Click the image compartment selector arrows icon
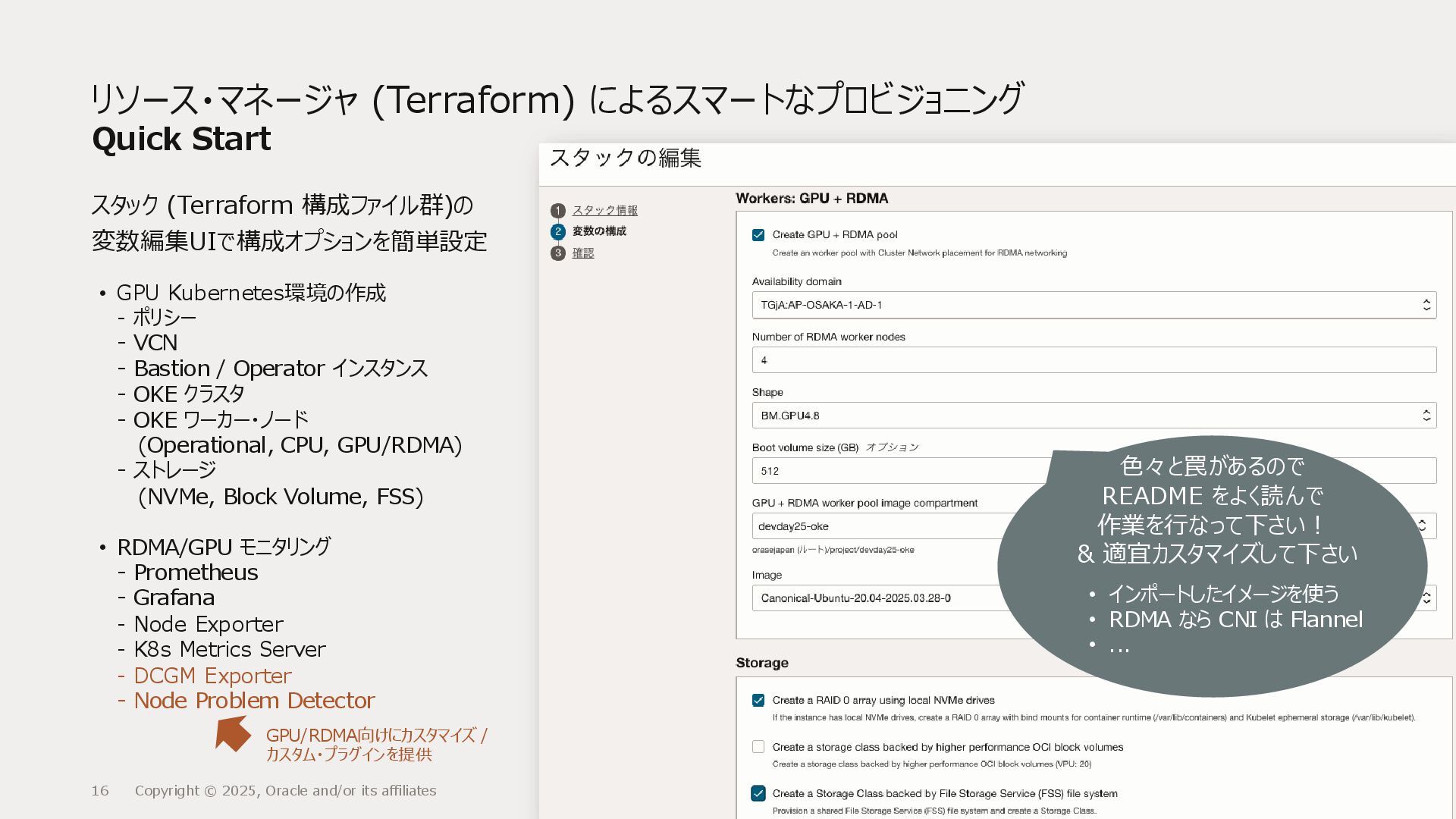The image size is (1456, 819). (x=1422, y=526)
